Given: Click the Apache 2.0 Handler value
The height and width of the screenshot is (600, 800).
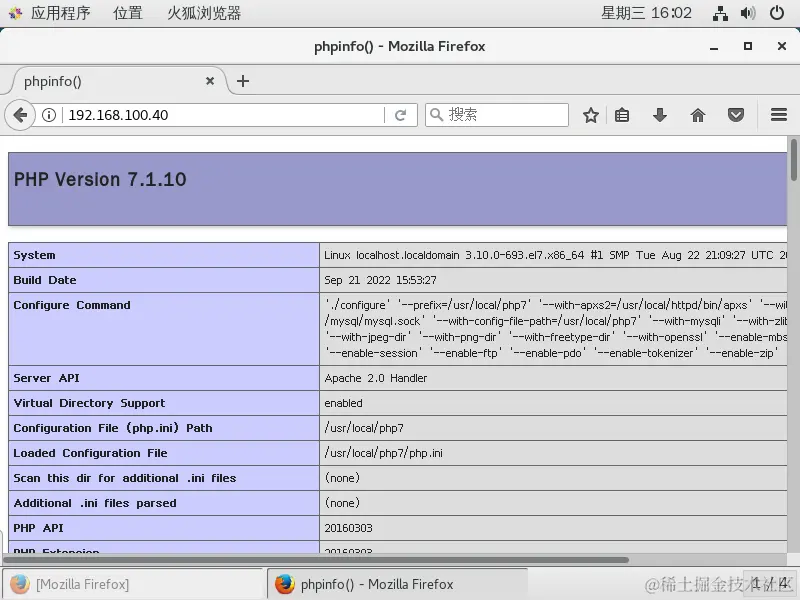Looking at the screenshot, I should tap(376, 378).
